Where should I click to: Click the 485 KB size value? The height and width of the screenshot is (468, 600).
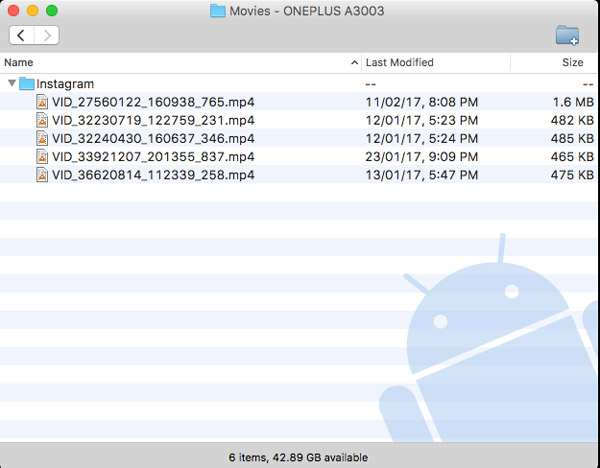coord(572,139)
